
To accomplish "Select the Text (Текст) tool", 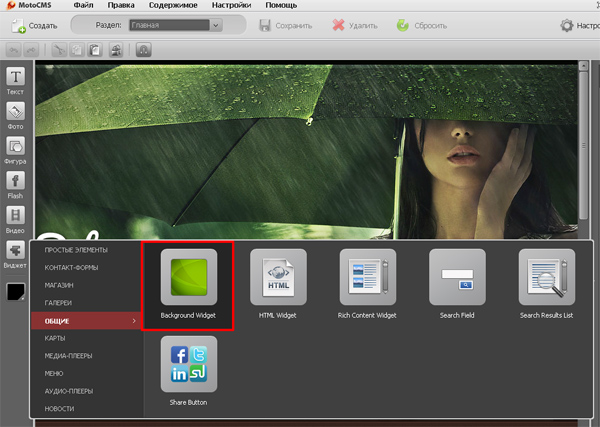I will pyautogui.click(x=16, y=78).
